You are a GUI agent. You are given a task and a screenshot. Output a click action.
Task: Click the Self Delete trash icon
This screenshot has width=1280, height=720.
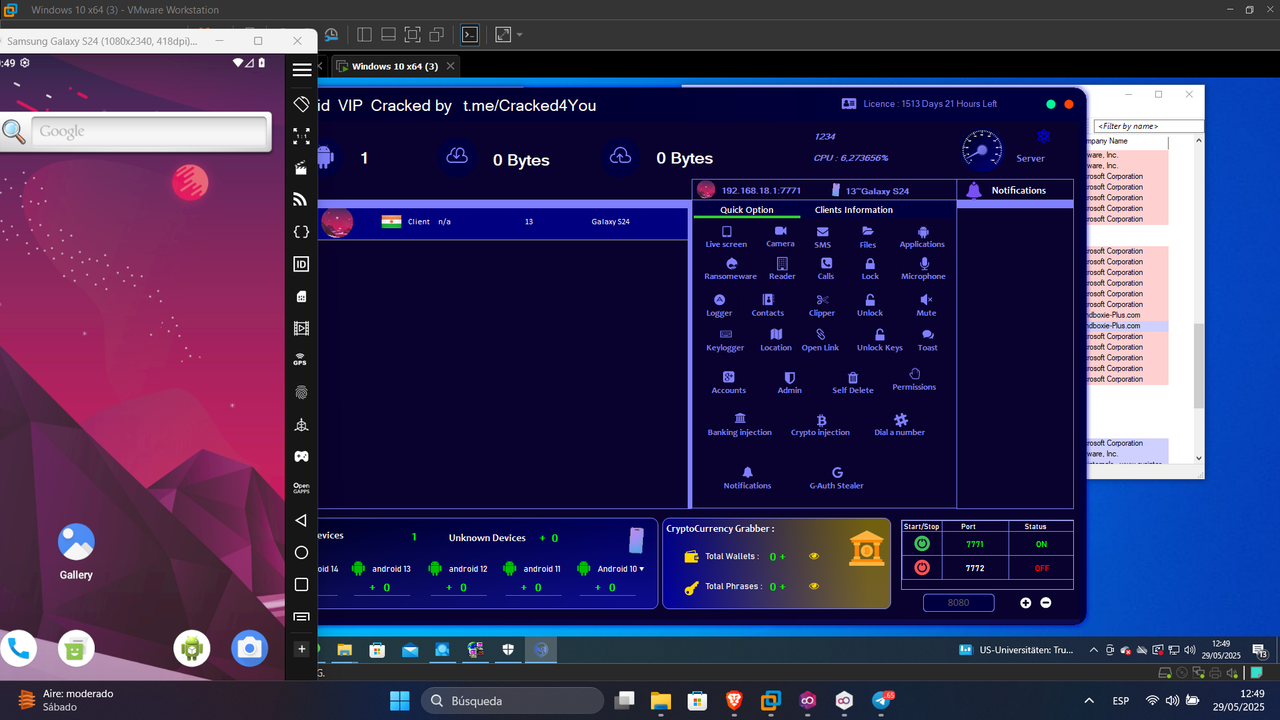(x=853, y=377)
